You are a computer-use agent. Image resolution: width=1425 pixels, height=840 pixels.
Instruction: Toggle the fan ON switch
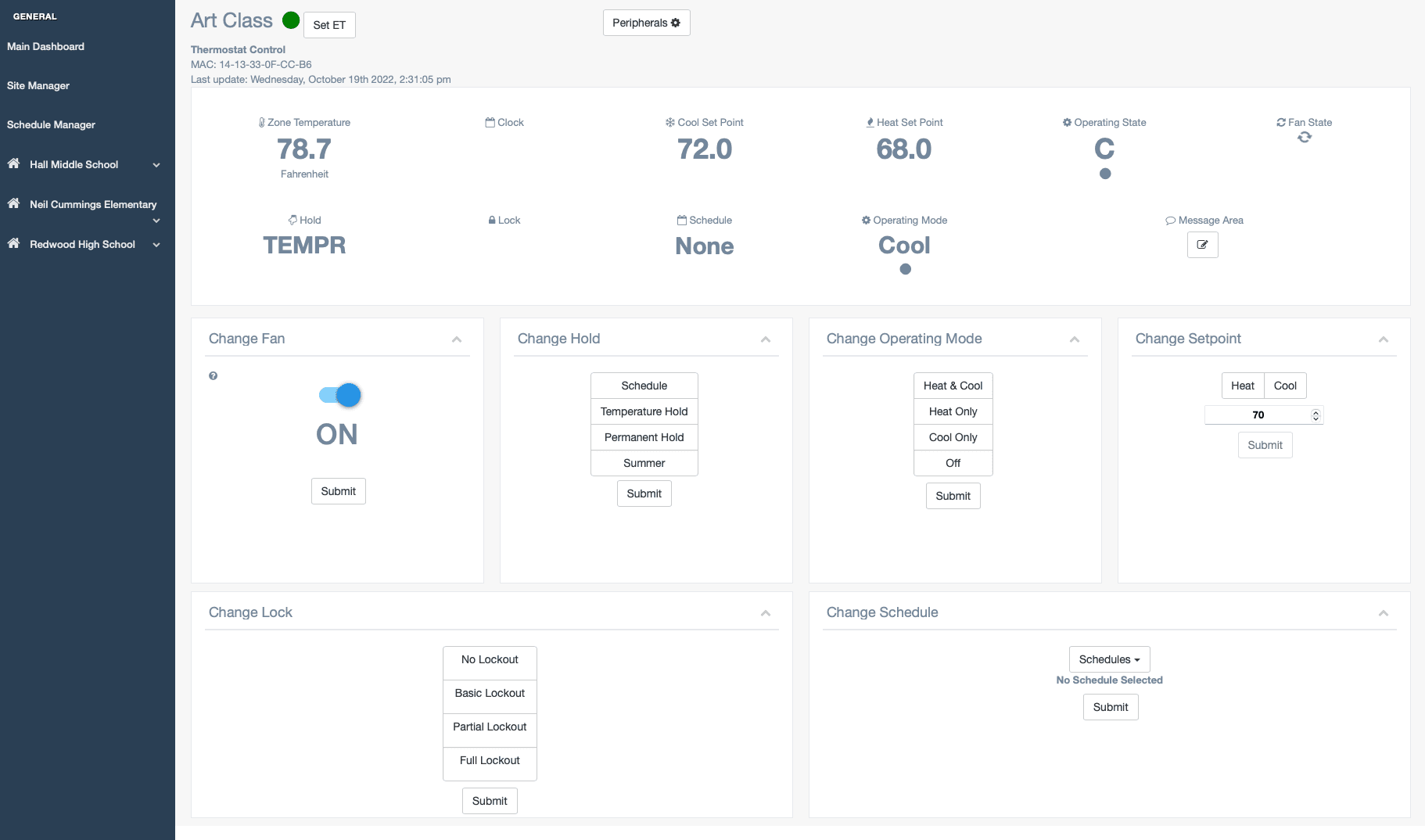340,395
